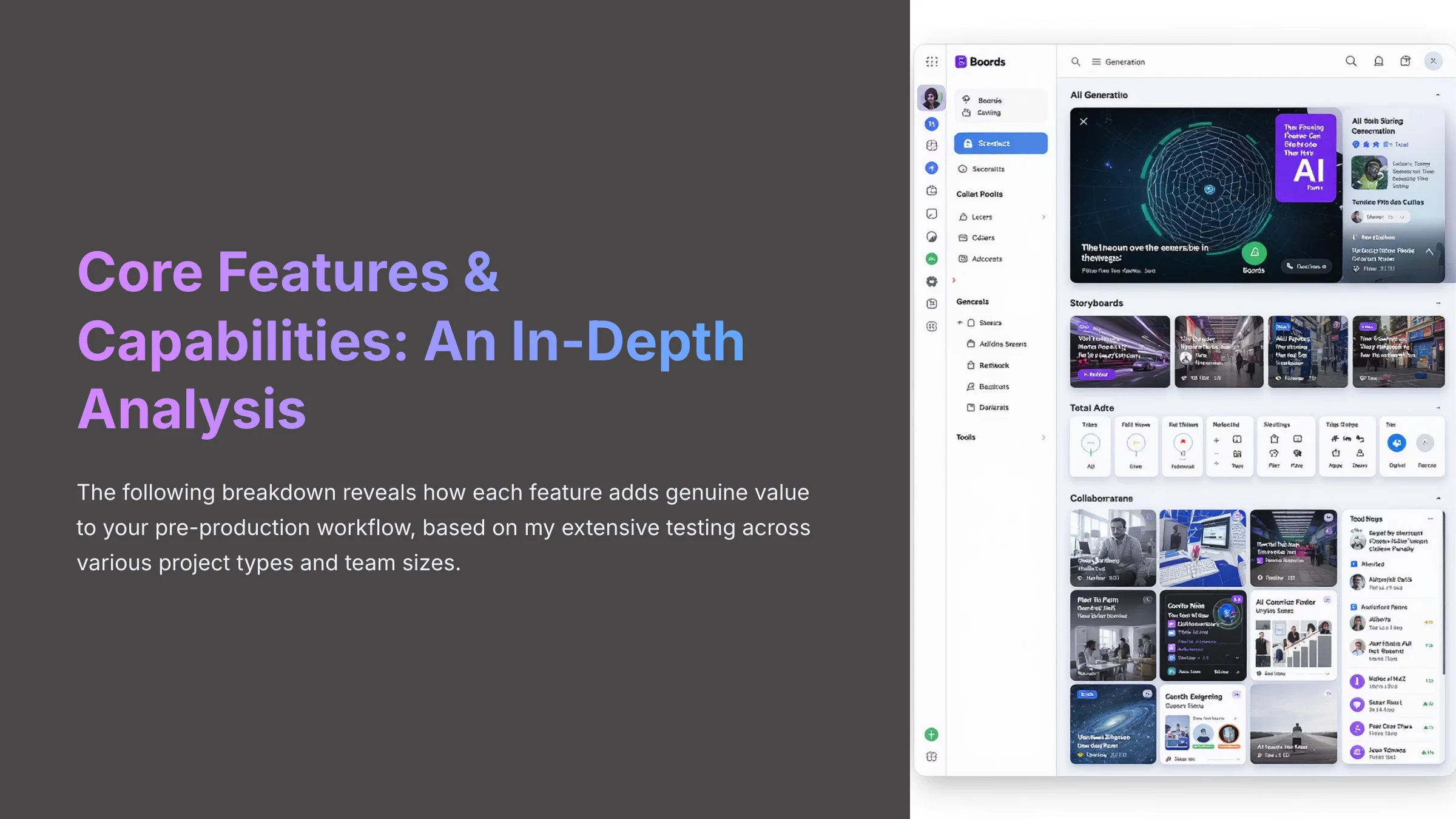Viewport: 1456px width, 819px height.
Task: Click the house icon in the Sleatings card
Action: [1274, 439]
